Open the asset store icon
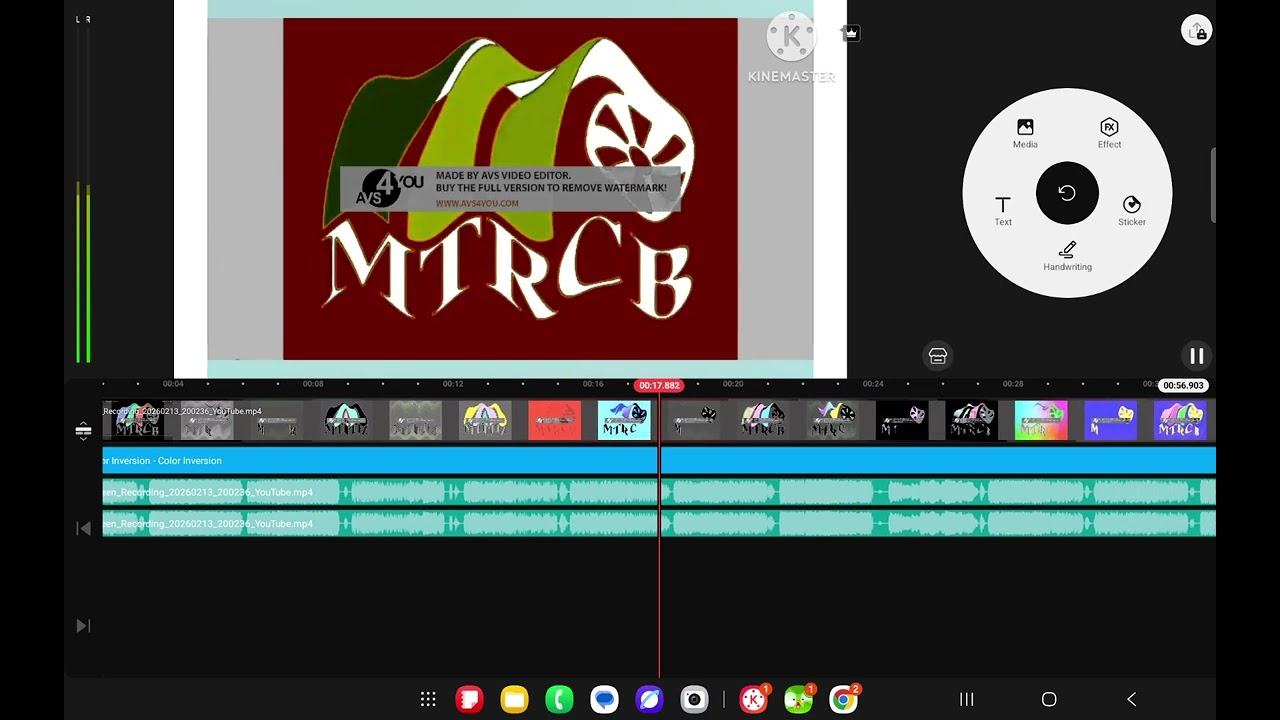The image size is (1280, 720). [x=938, y=356]
